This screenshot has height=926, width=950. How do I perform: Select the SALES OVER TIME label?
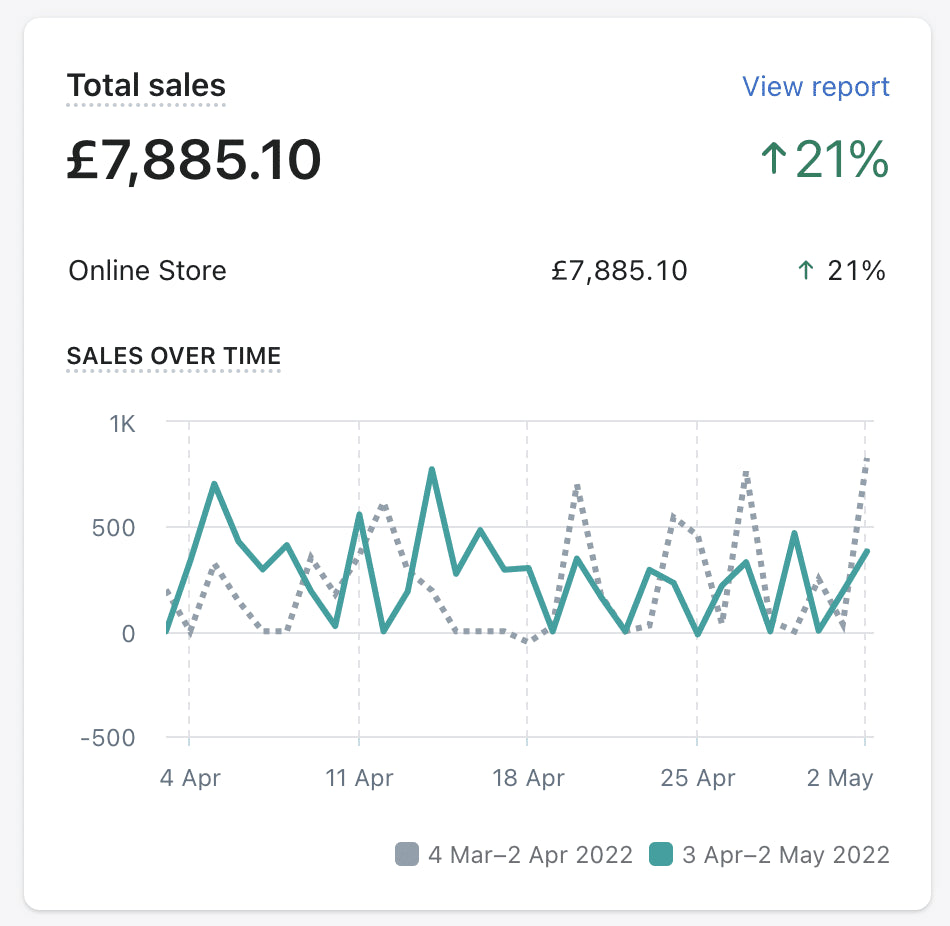[x=173, y=356]
